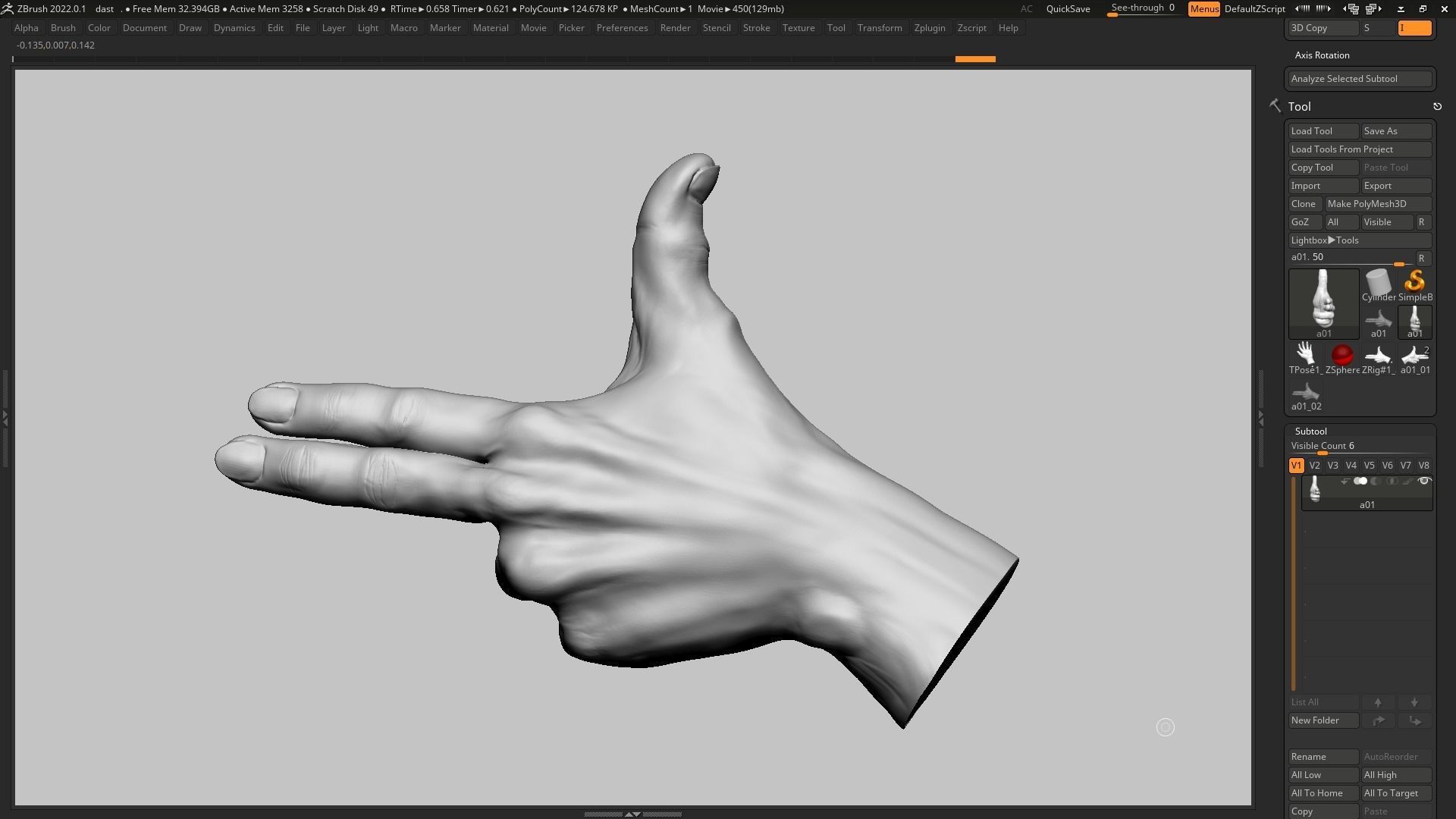This screenshot has height=819, width=1456.
Task: Click the DefaultZScript button
Action: click(1254, 9)
